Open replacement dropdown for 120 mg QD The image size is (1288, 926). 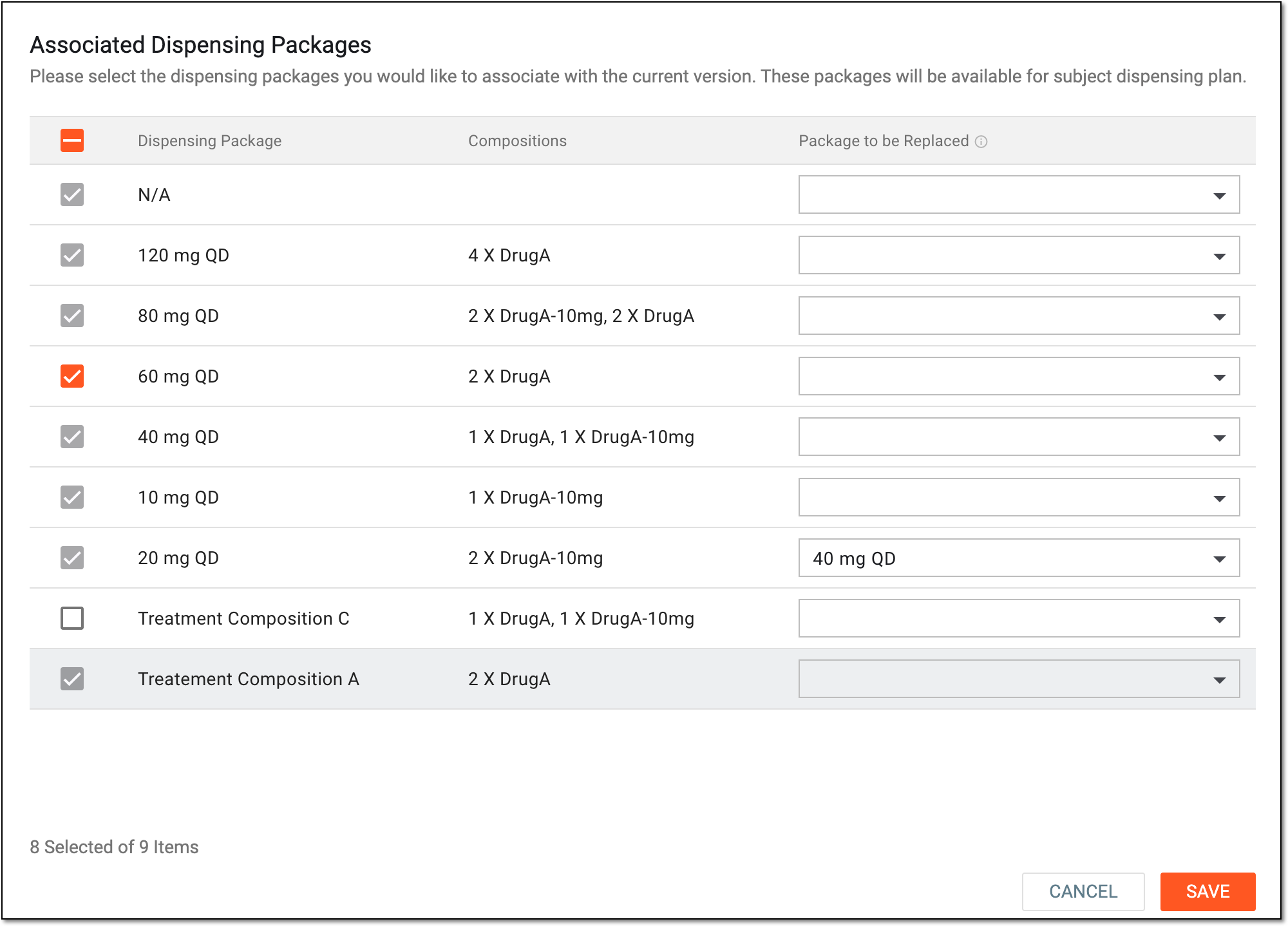point(1019,255)
